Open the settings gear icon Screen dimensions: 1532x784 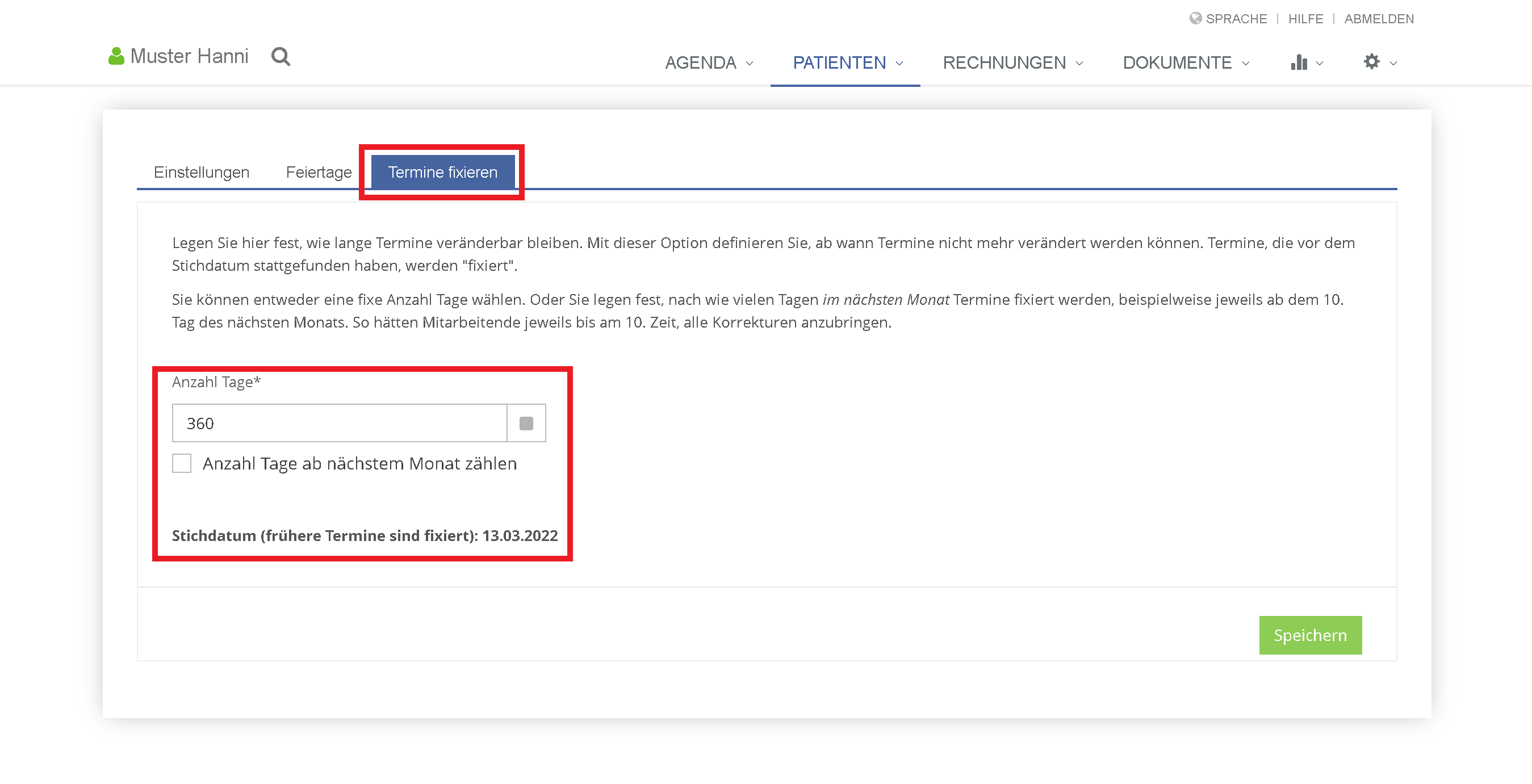(1371, 61)
